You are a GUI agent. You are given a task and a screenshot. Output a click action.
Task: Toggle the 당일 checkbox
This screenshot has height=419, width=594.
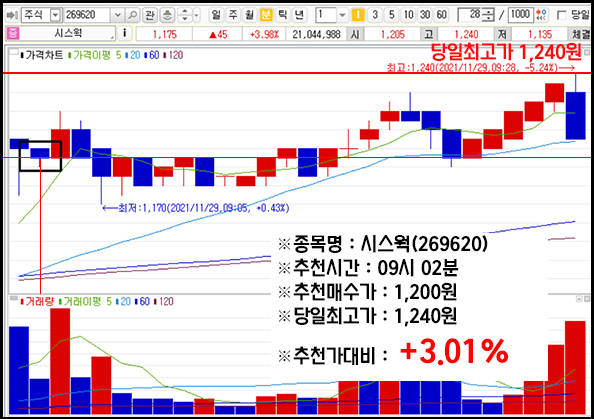[x=562, y=15]
